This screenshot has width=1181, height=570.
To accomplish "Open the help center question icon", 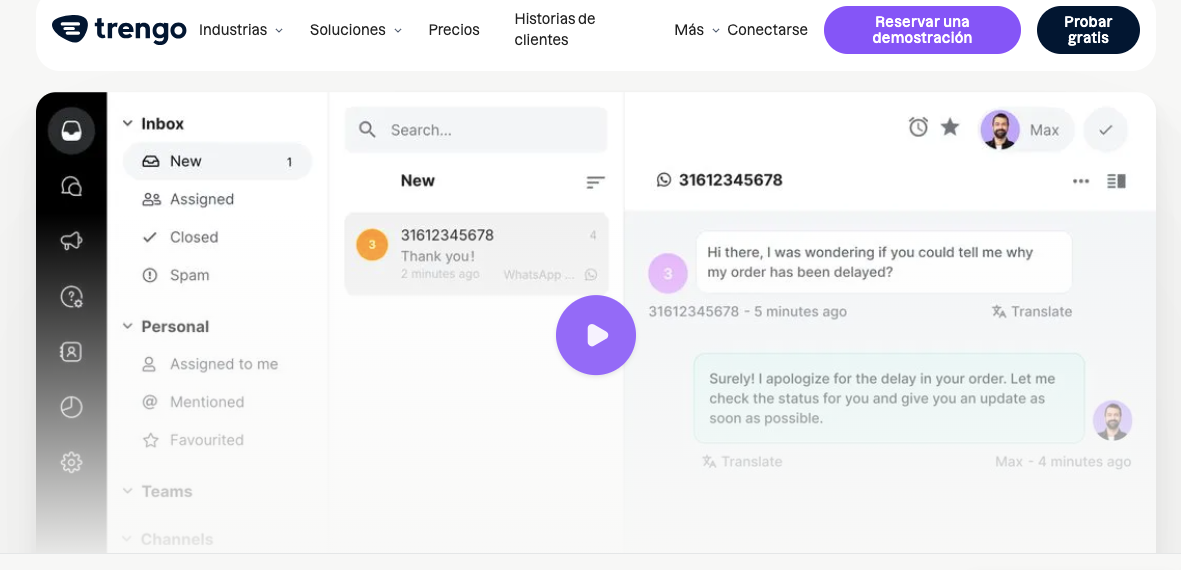I will click(x=72, y=297).
